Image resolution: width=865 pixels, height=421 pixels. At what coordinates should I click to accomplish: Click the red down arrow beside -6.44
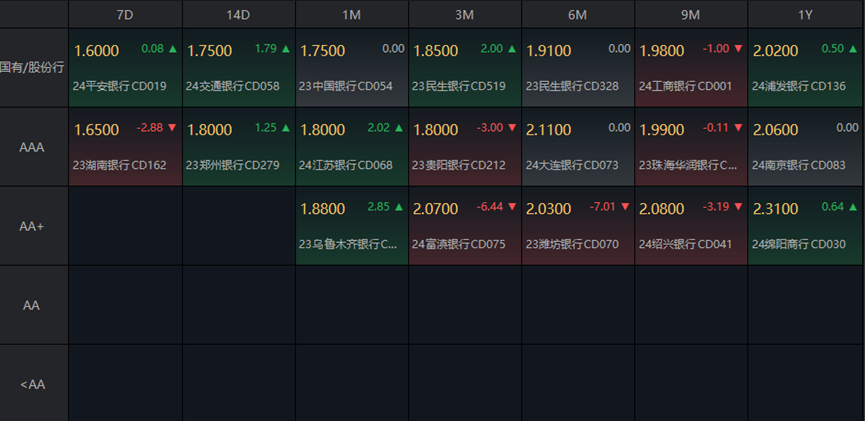coord(512,207)
